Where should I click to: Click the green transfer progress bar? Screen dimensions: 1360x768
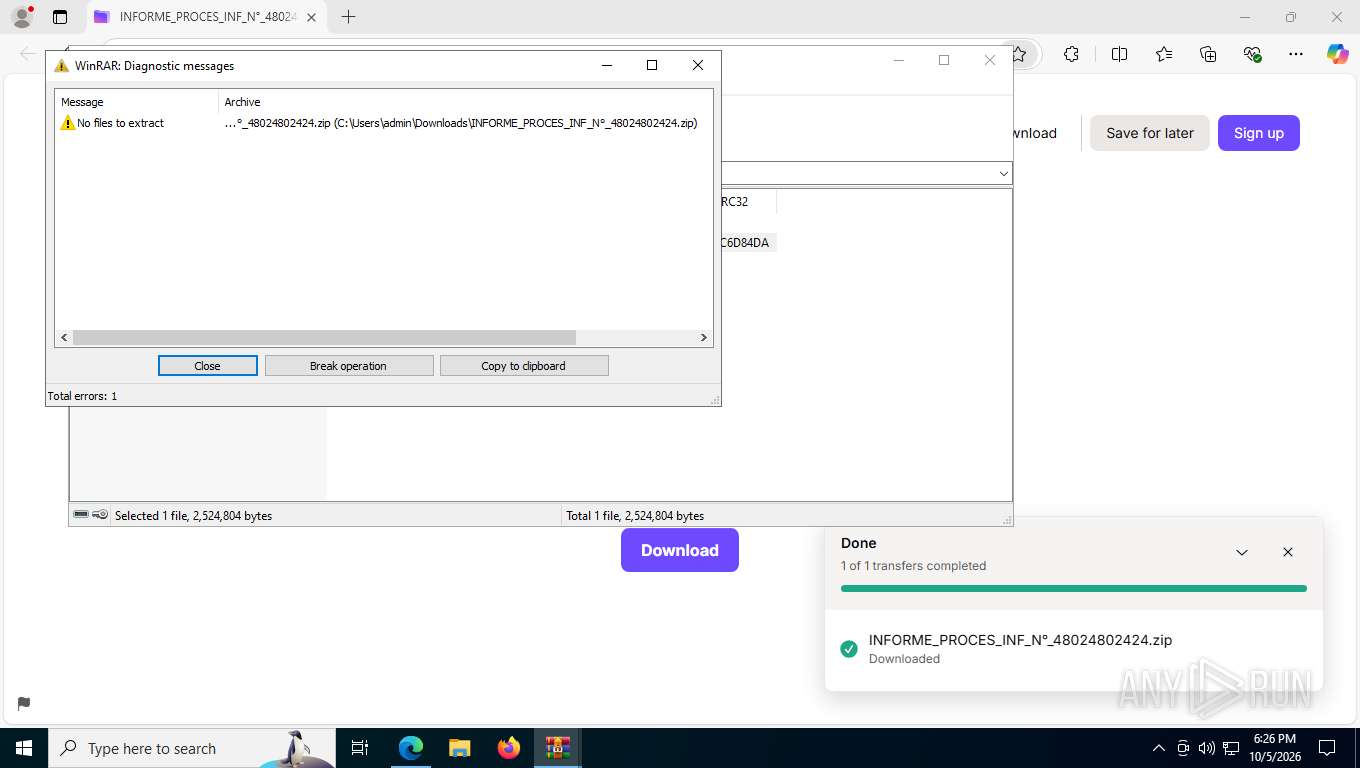[x=1074, y=588]
